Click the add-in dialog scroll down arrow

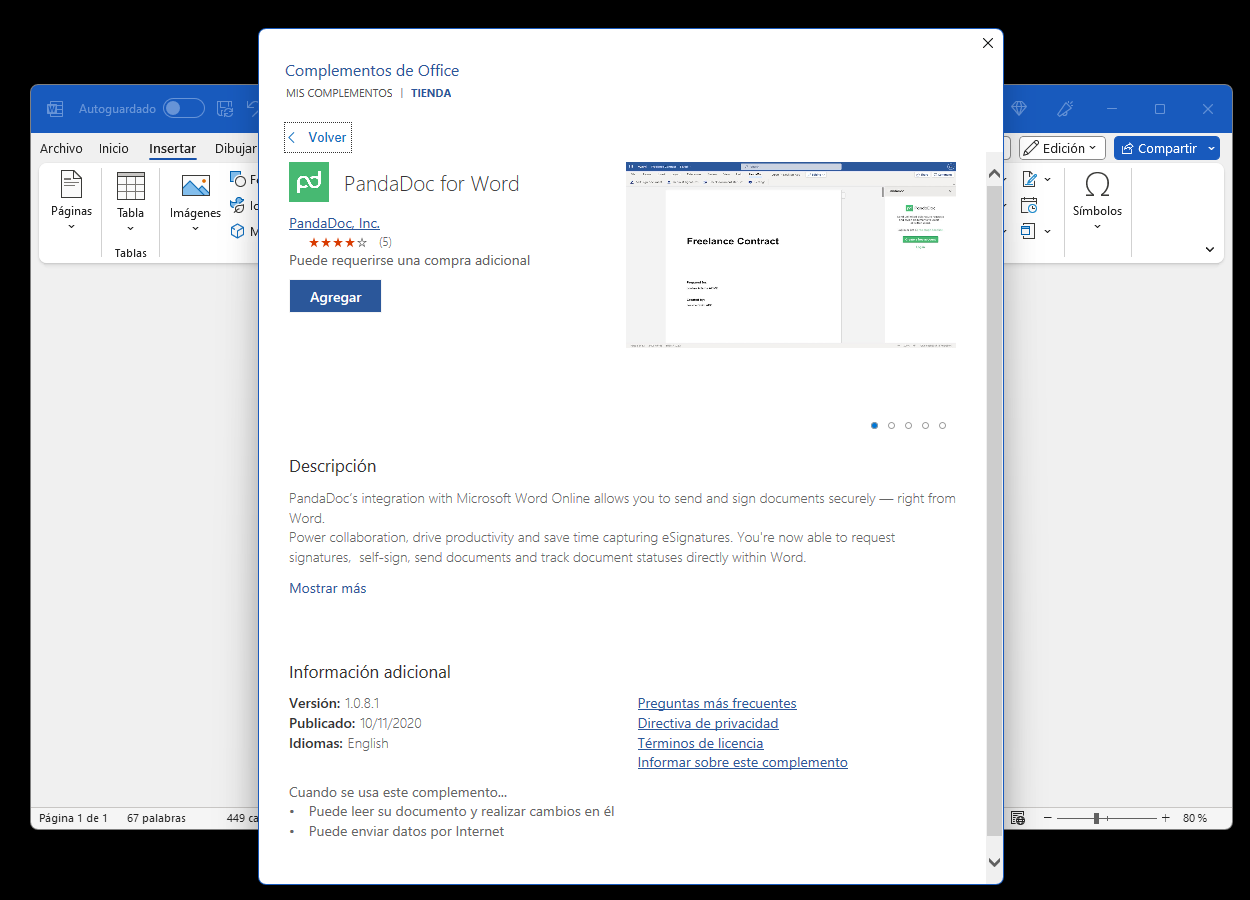tap(994, 861)
